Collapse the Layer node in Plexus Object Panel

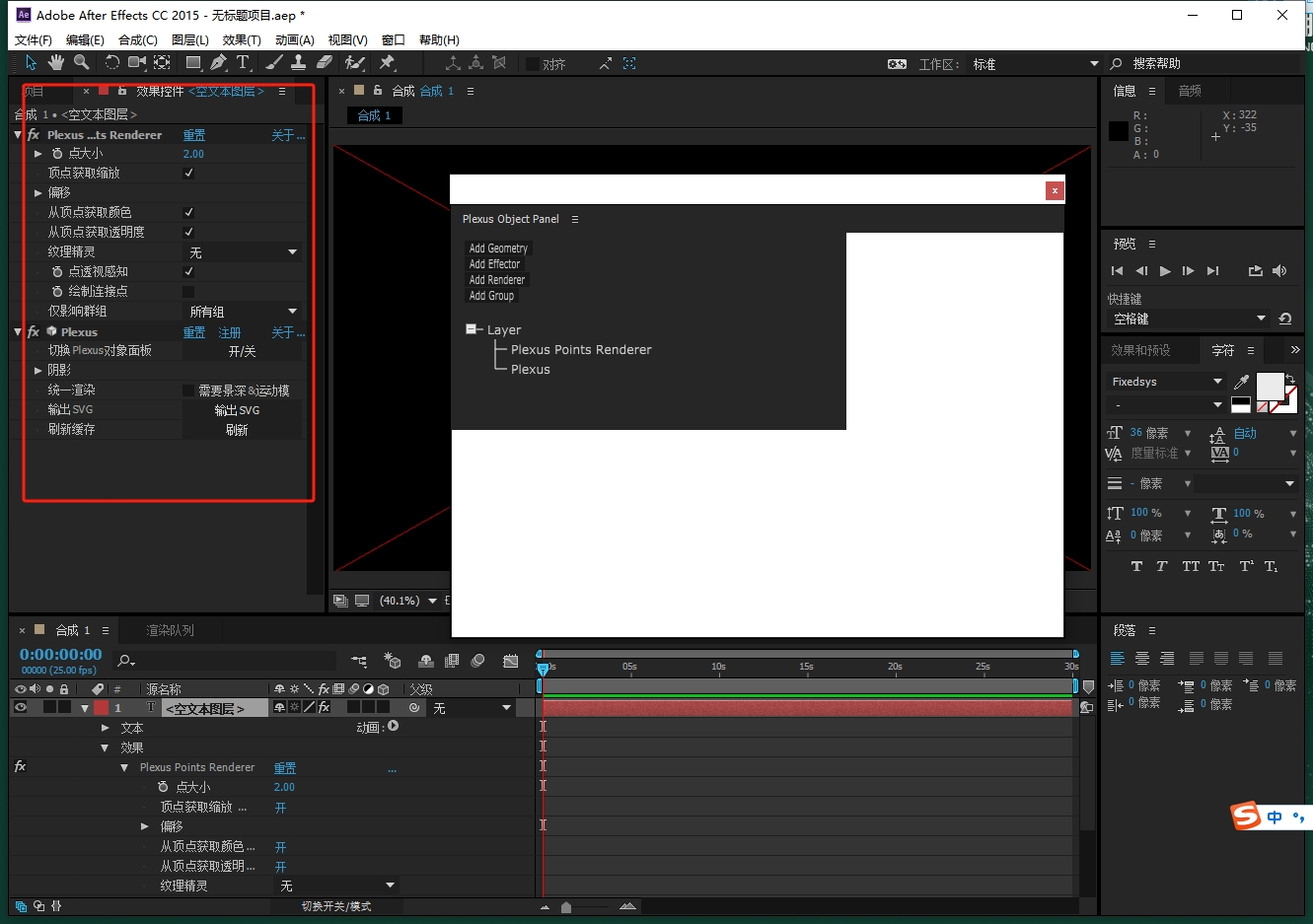472,329
